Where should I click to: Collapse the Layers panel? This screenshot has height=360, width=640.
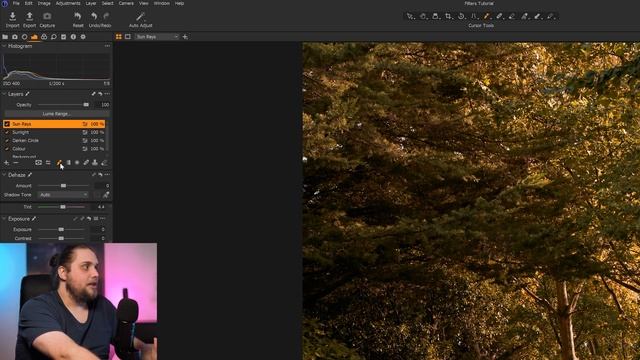pyautogui.click(x=4, y=94)
